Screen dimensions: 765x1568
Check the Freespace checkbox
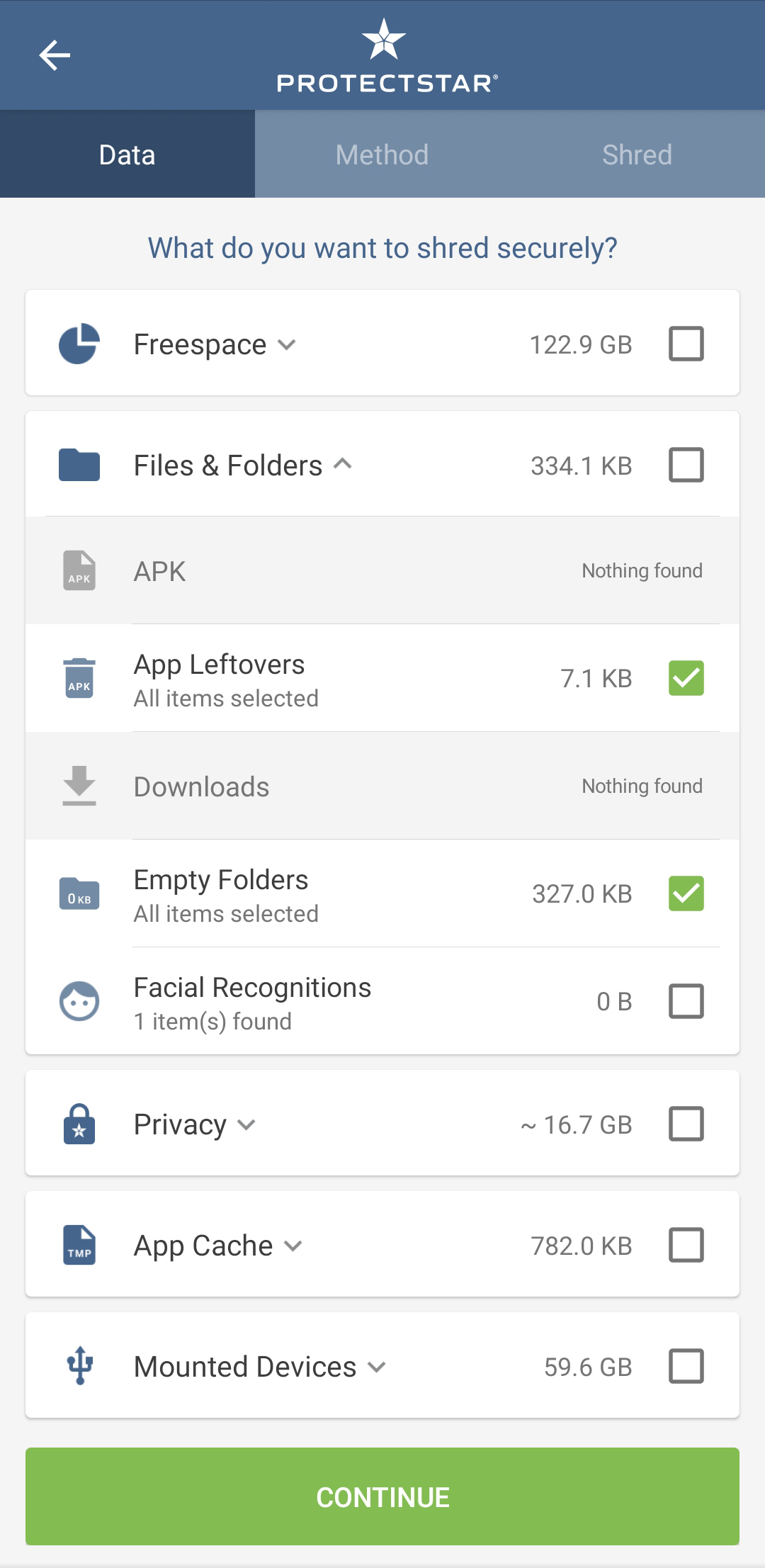pos(686,344)
